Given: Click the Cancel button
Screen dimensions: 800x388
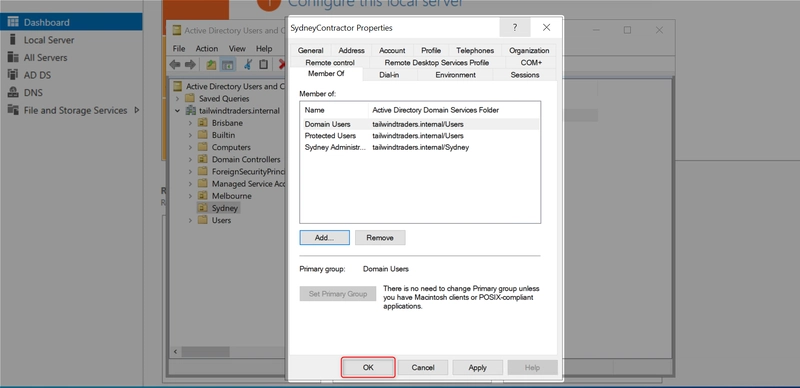Looking at the screenshot, I should [x=422, y=368].
